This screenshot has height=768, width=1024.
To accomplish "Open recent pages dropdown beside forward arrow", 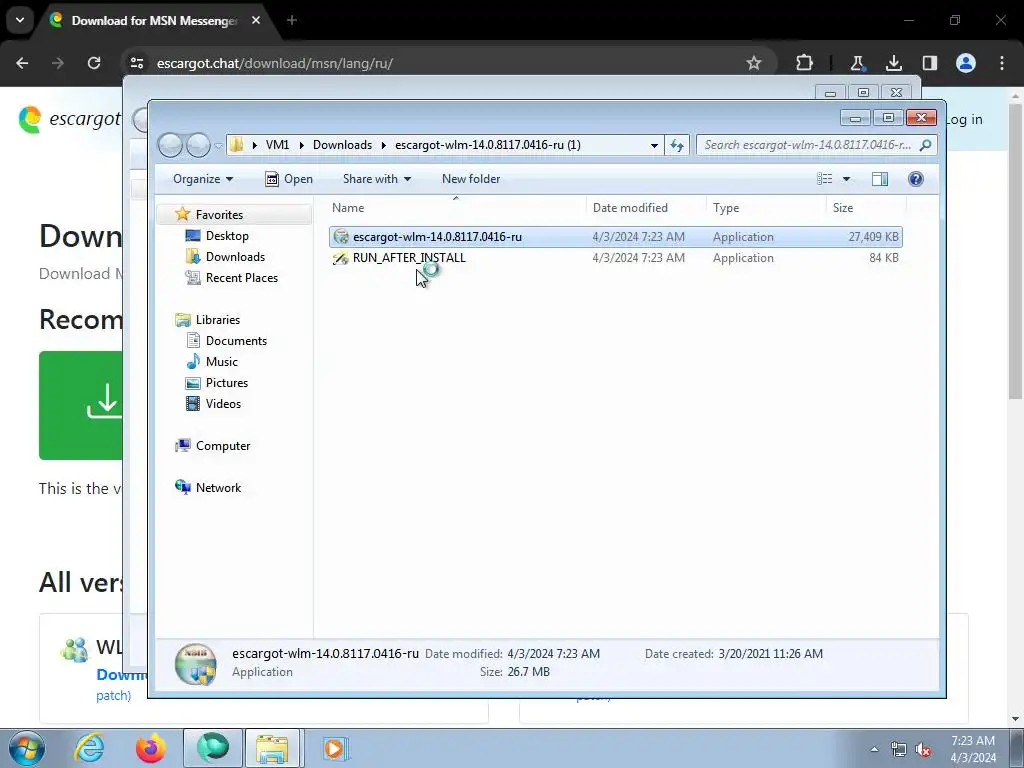I will click(219, 146).
